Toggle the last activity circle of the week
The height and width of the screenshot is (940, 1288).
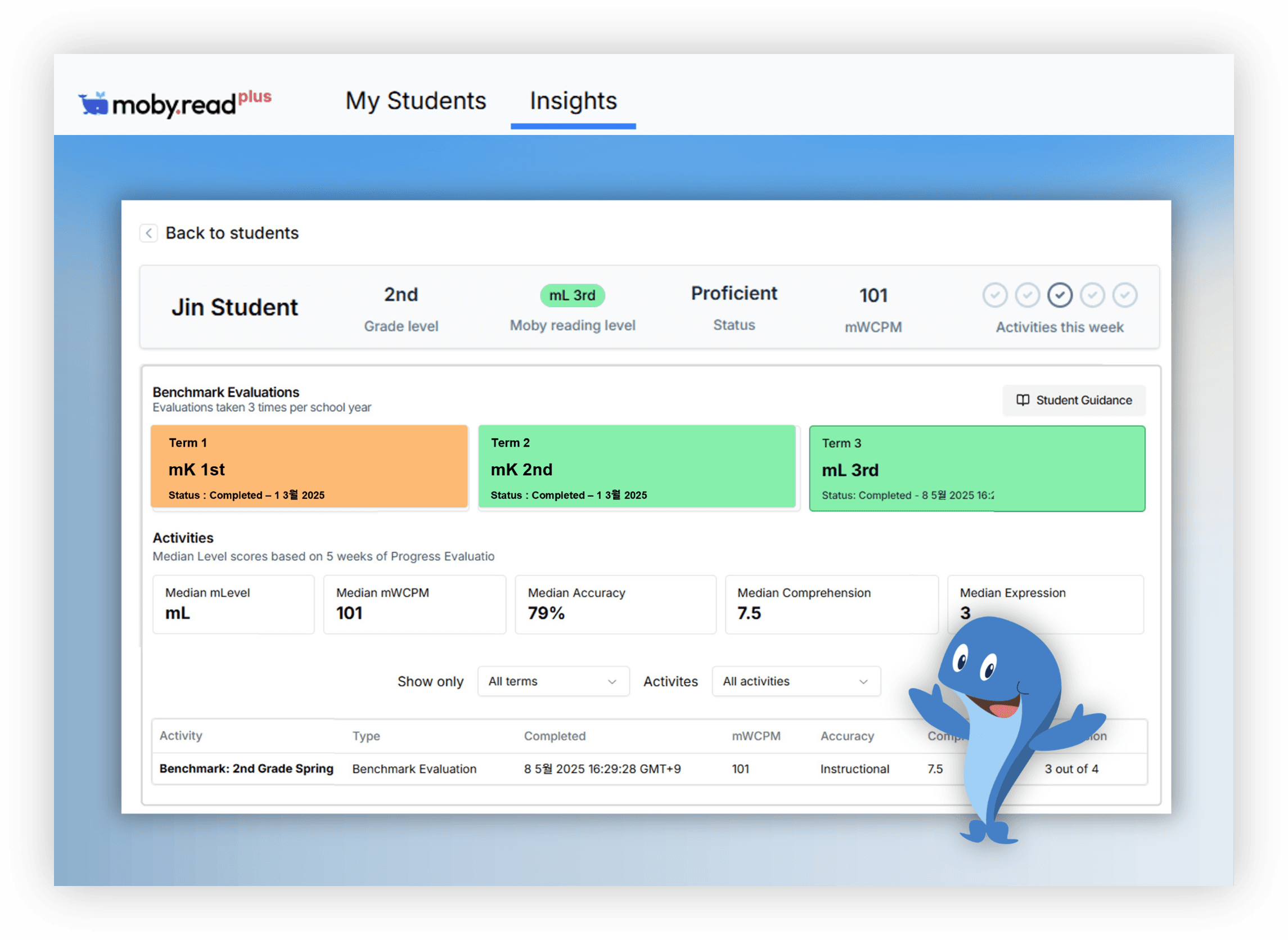point(1125,295)
